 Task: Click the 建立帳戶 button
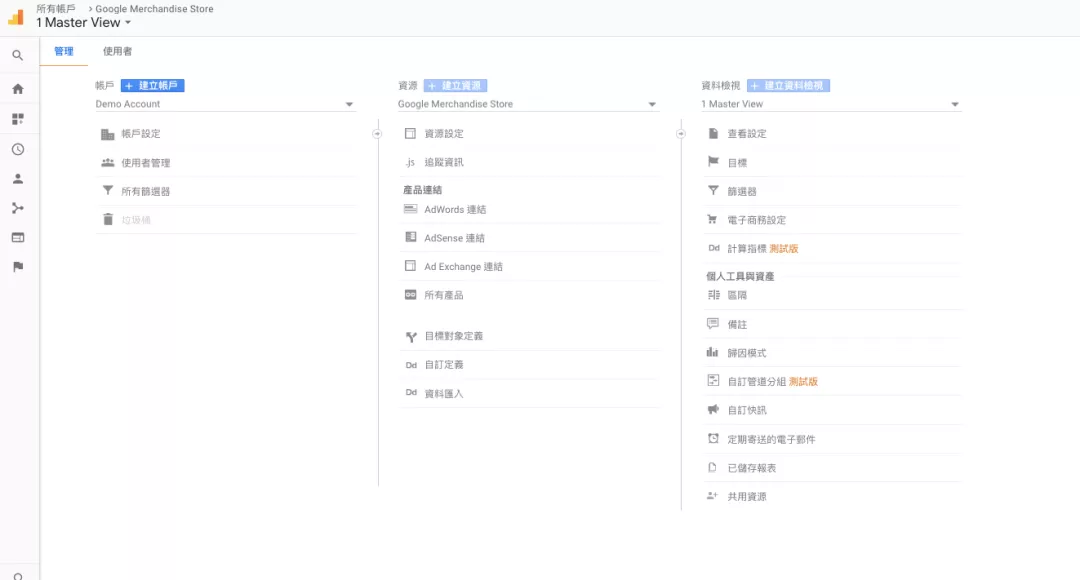click(152, 85)
